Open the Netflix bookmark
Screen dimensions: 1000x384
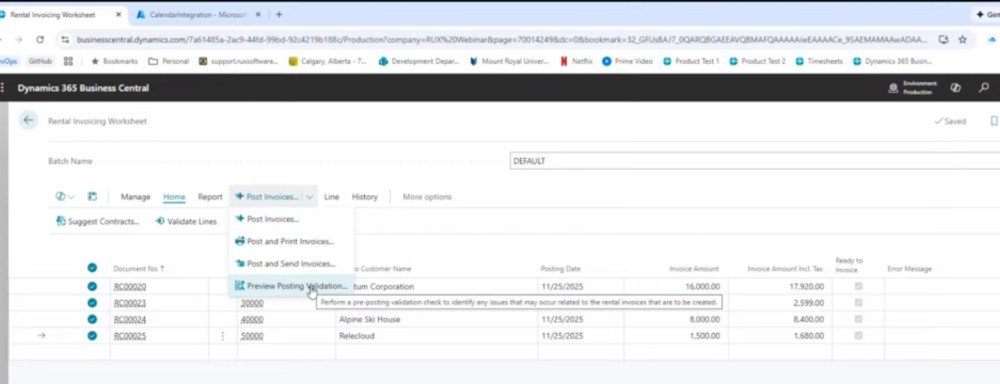576,61
